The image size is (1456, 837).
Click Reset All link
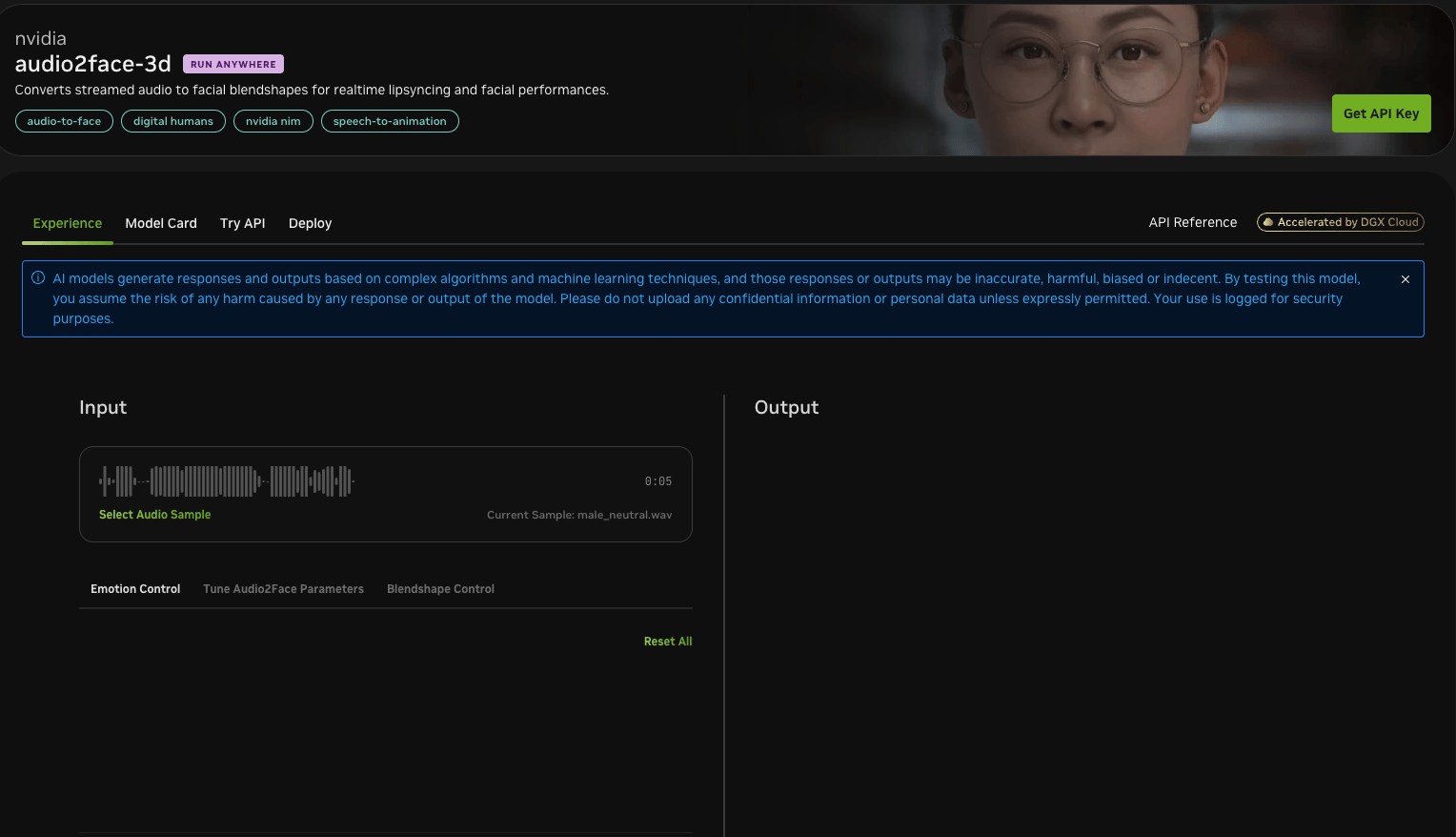coord(668,642)
